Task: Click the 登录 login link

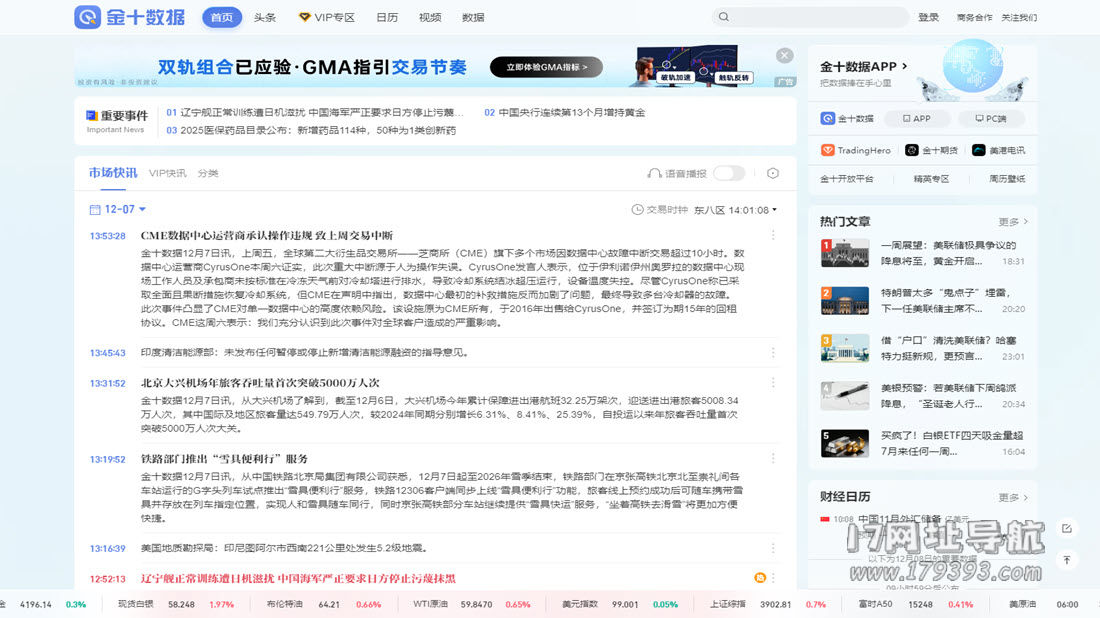Action: click(928, 17)
